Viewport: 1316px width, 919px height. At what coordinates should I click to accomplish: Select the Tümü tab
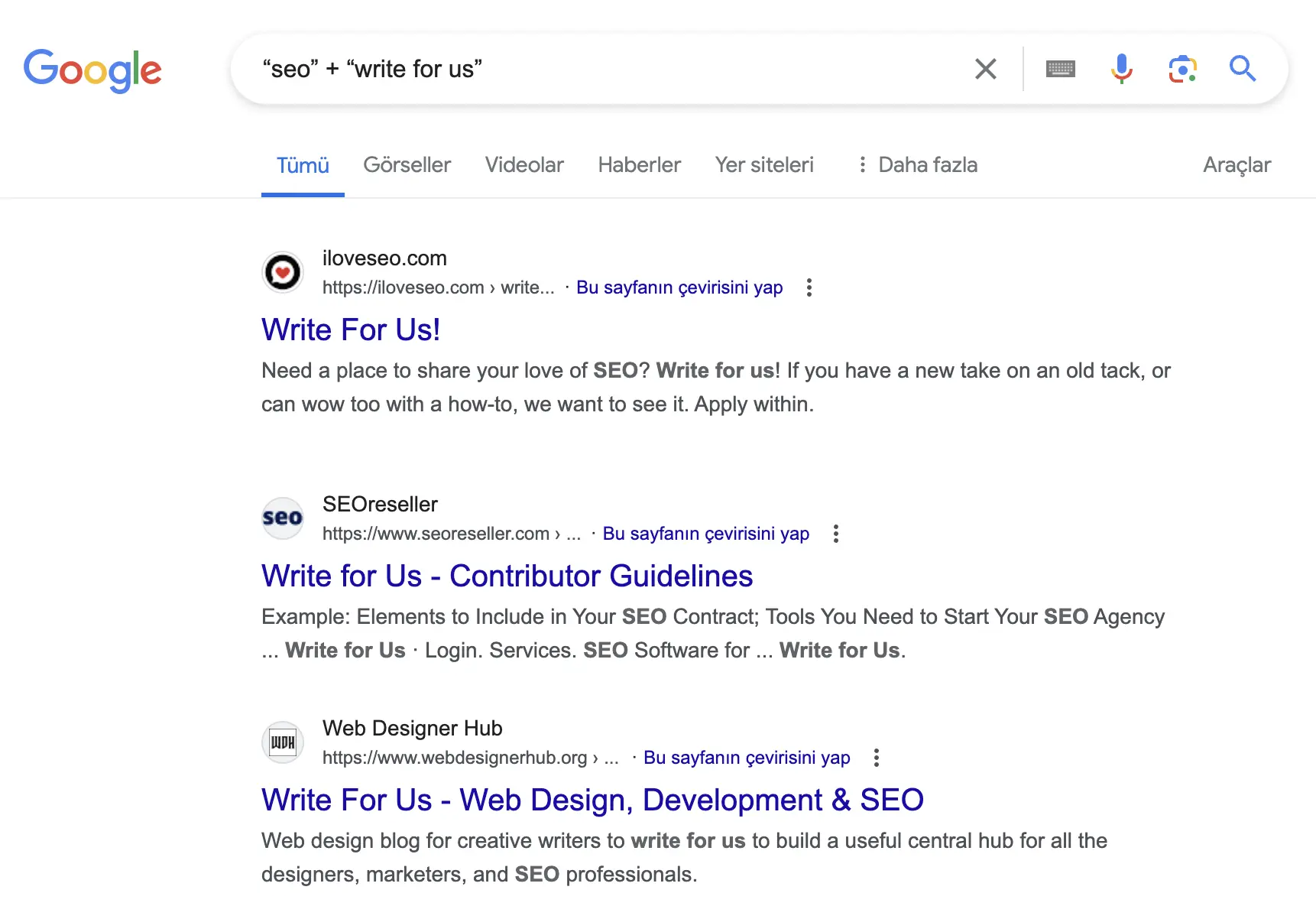pos(303,165)
